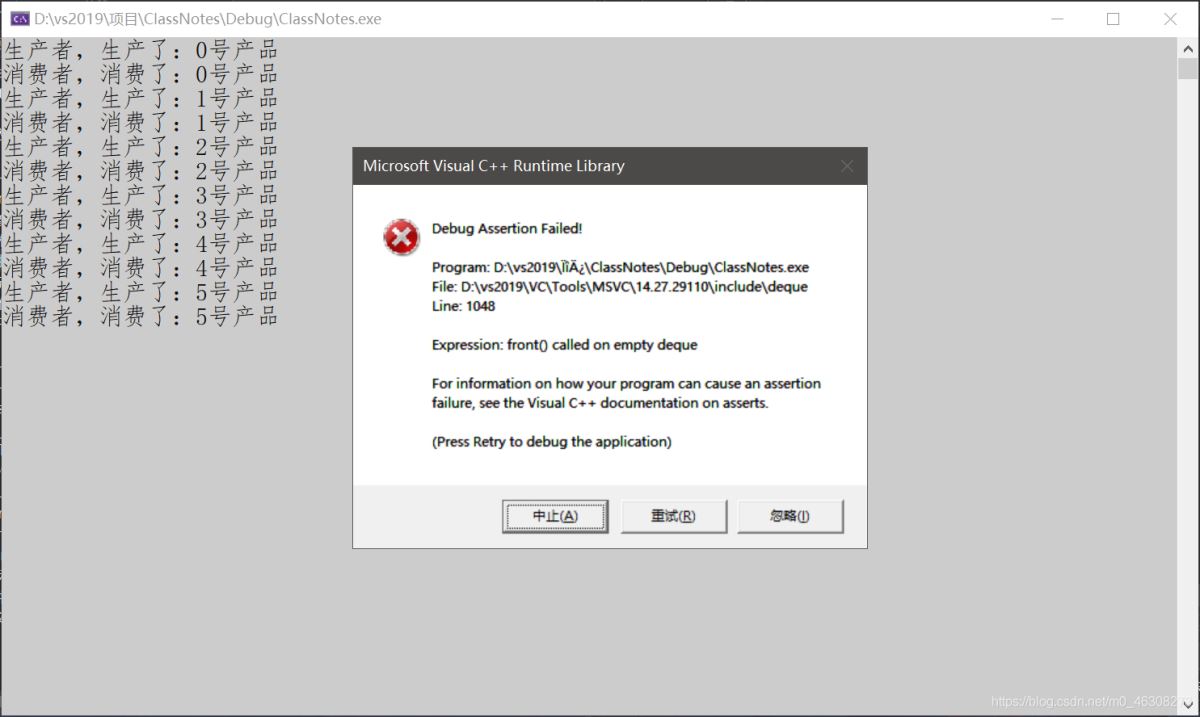Image resolution: width=1200 pixels, height=717 pixels.
Task: Click console line '消费者，消费了：4号产品'
Action: point(140,268)
